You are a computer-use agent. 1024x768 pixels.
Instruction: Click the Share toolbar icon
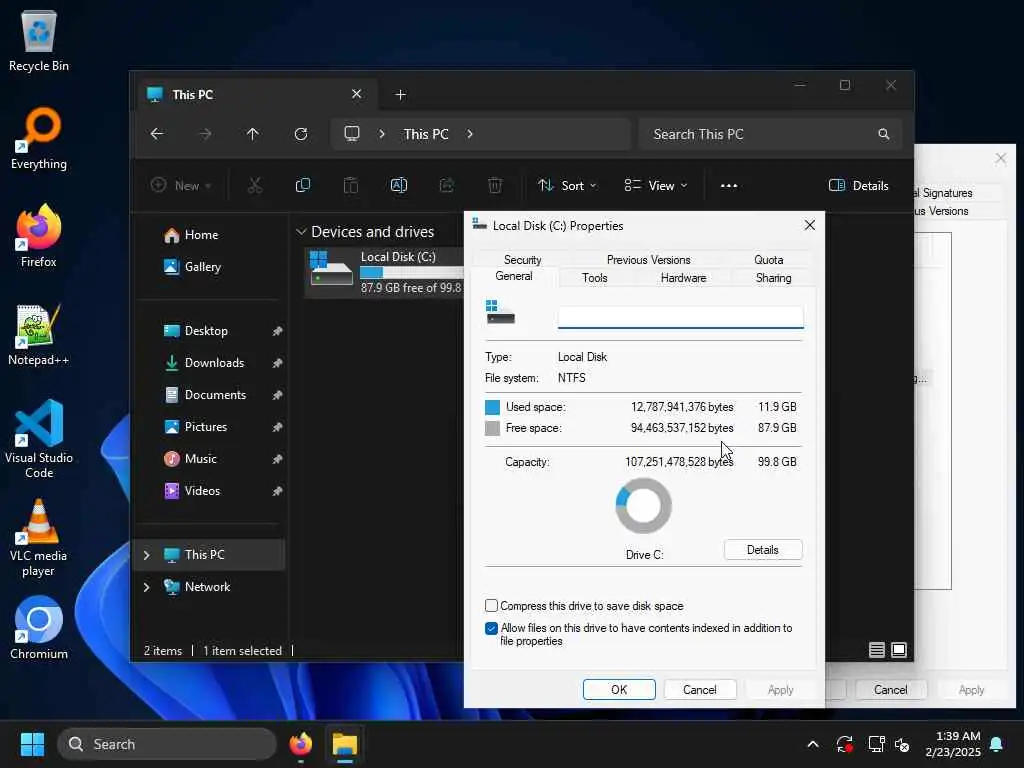(447, 185)
